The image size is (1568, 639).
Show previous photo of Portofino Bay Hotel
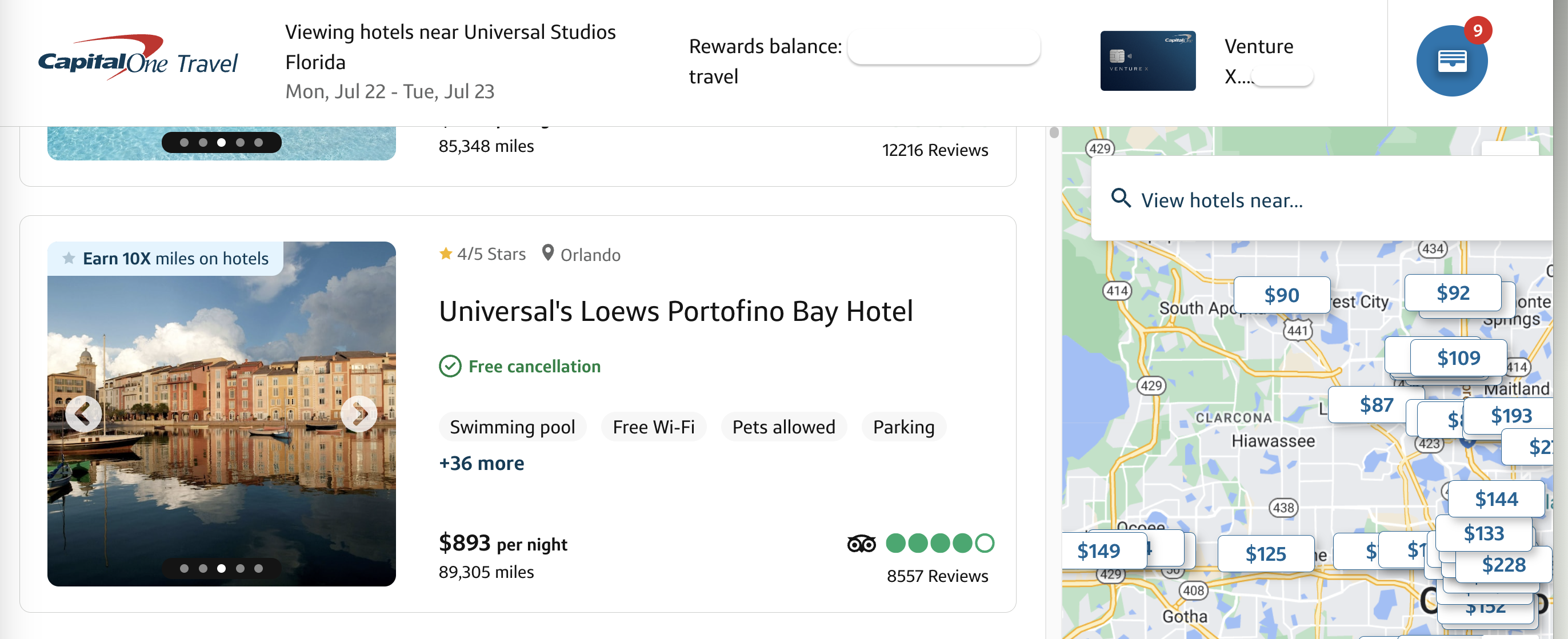tap(83, 414)
